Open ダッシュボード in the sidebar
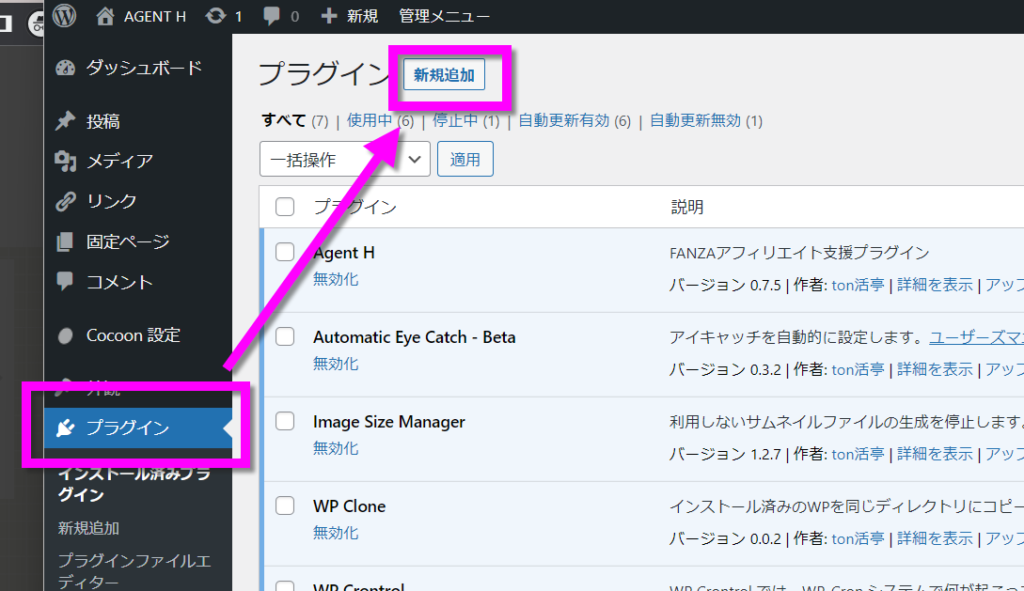This screenshot has width=1024, height=591. pos(144,68)
